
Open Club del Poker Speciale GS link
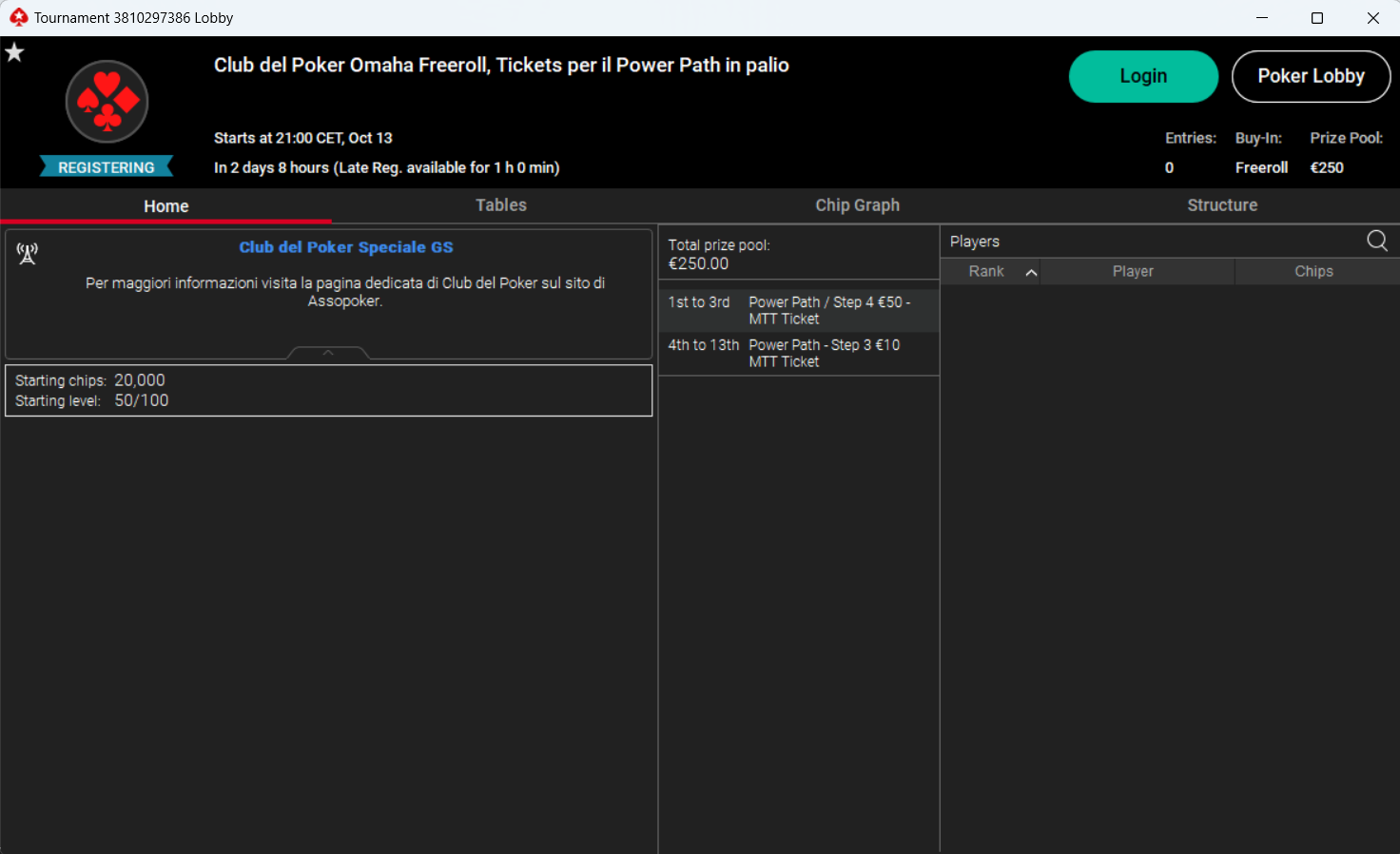pyautogui.click(x=346, y=247)
